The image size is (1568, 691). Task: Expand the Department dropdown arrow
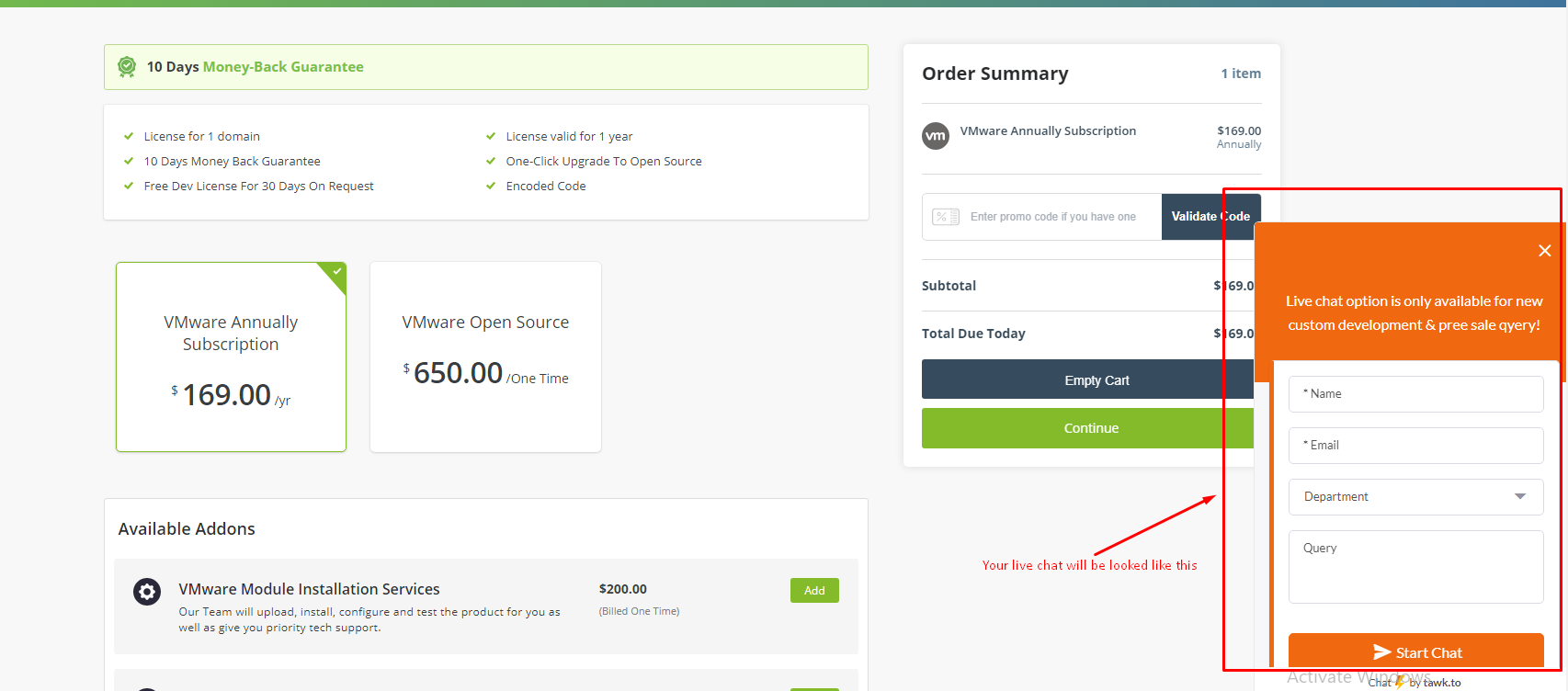pyautogui.click(x=1520, y=497)
